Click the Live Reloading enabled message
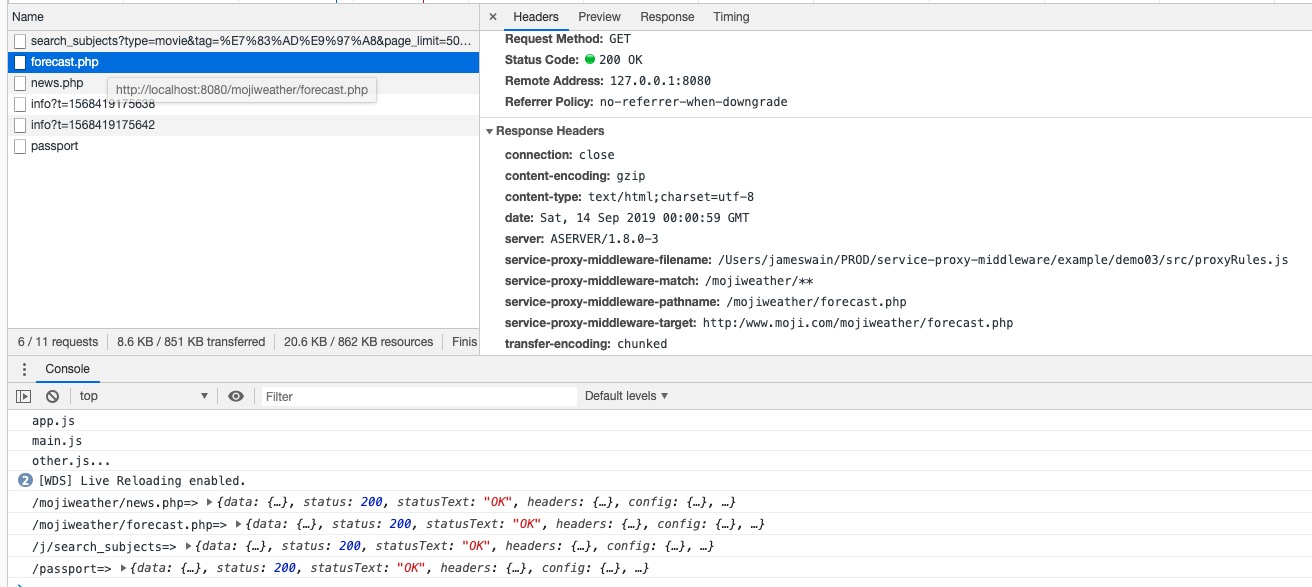 142,481
